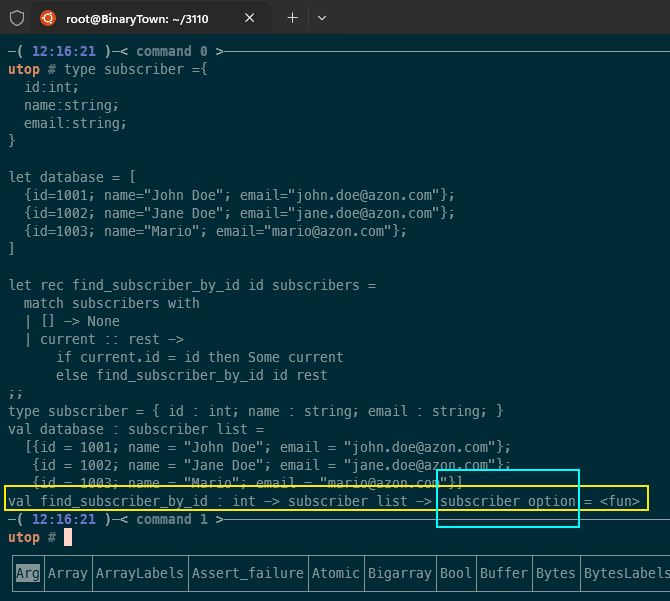Pick ArrayLabels in the completion bar
The image size is (670, 601).
[x=139, y=573]
